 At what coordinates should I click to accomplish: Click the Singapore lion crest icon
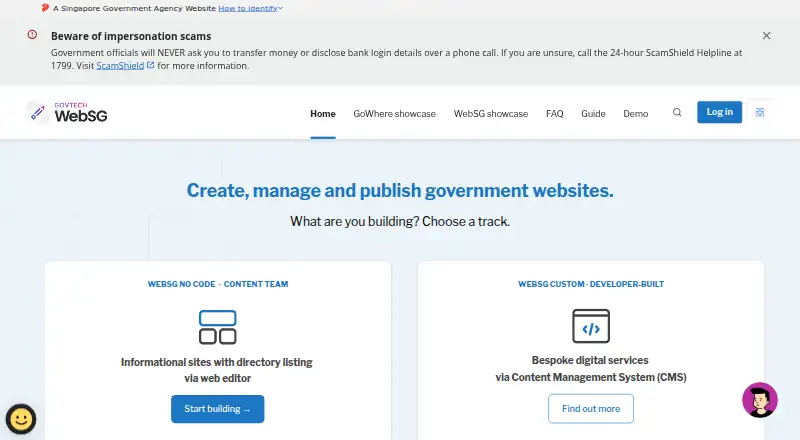(45, 8)
